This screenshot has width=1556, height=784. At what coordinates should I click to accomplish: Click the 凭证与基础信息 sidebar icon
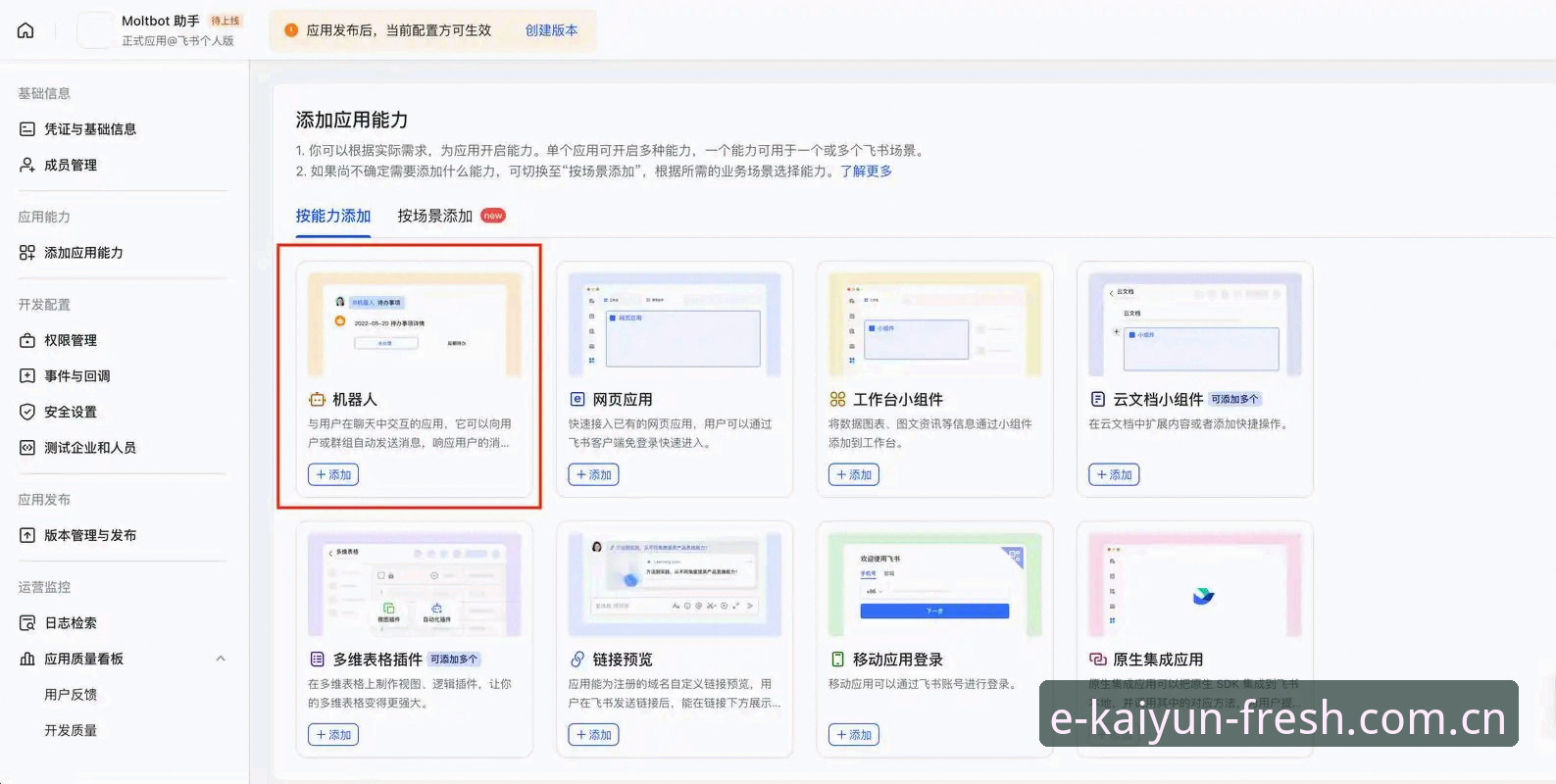pyautogui.click(x=27, y=129)
